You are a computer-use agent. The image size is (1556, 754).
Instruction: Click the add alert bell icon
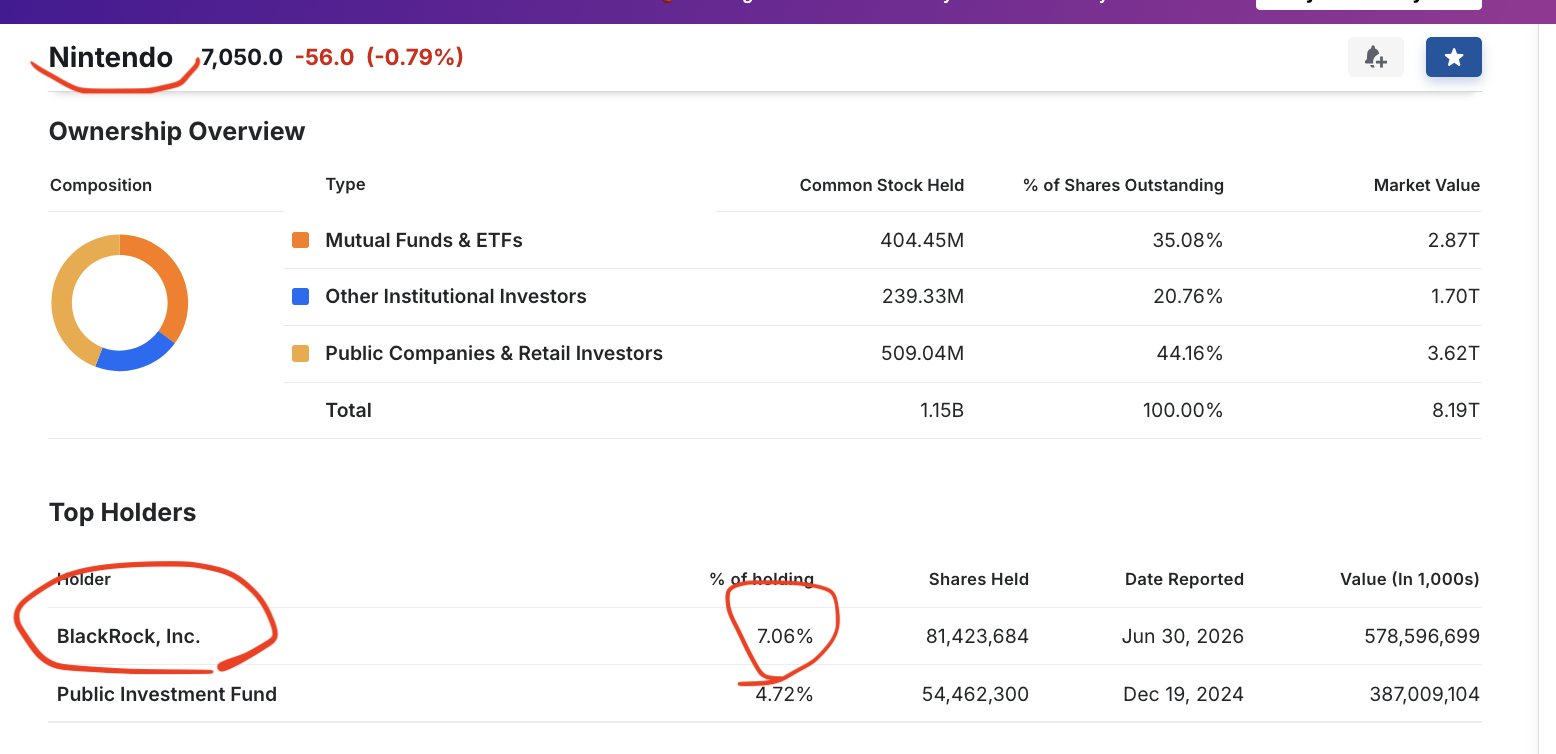point(1376,57)
